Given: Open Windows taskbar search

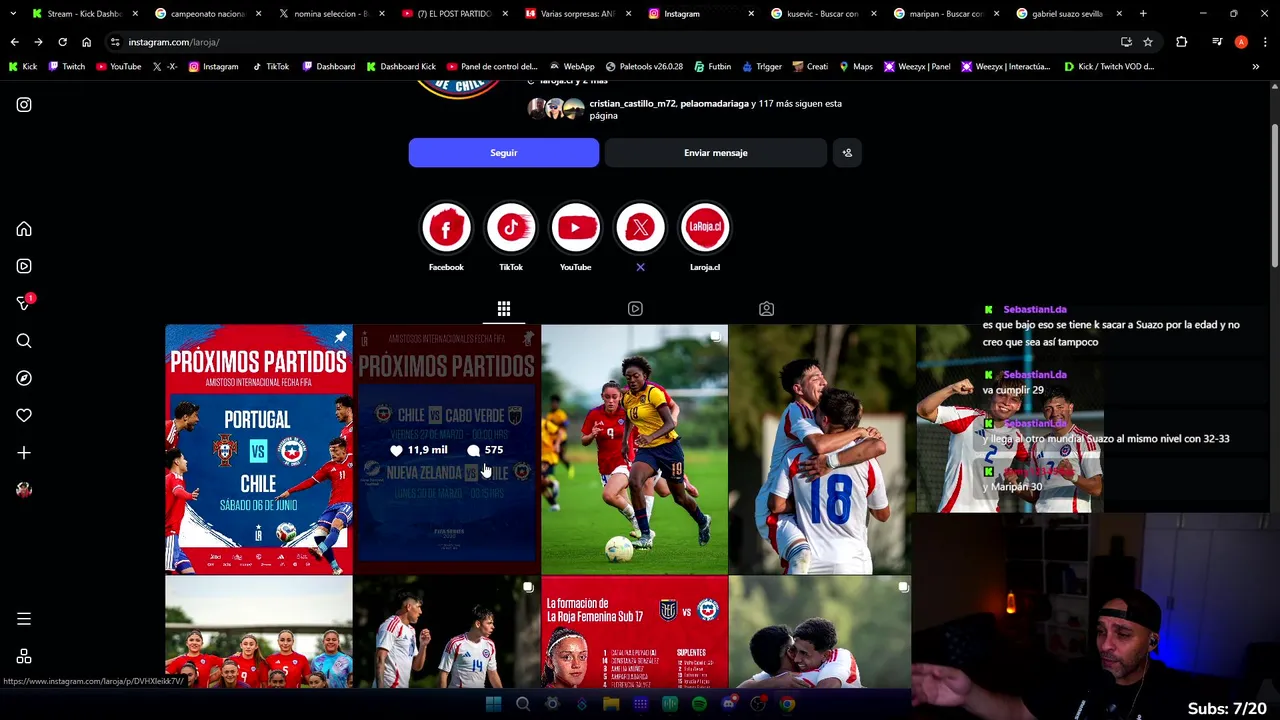Looking at the screenshot, I should click(x=522, y=704).
